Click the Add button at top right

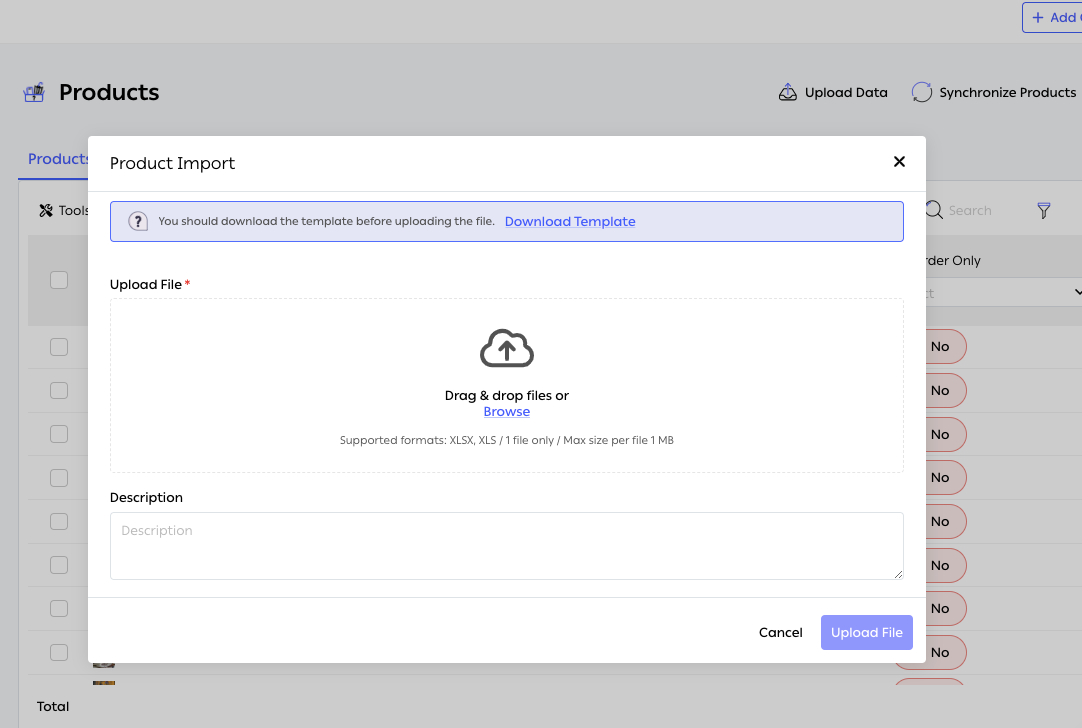tap(1052, 17)
